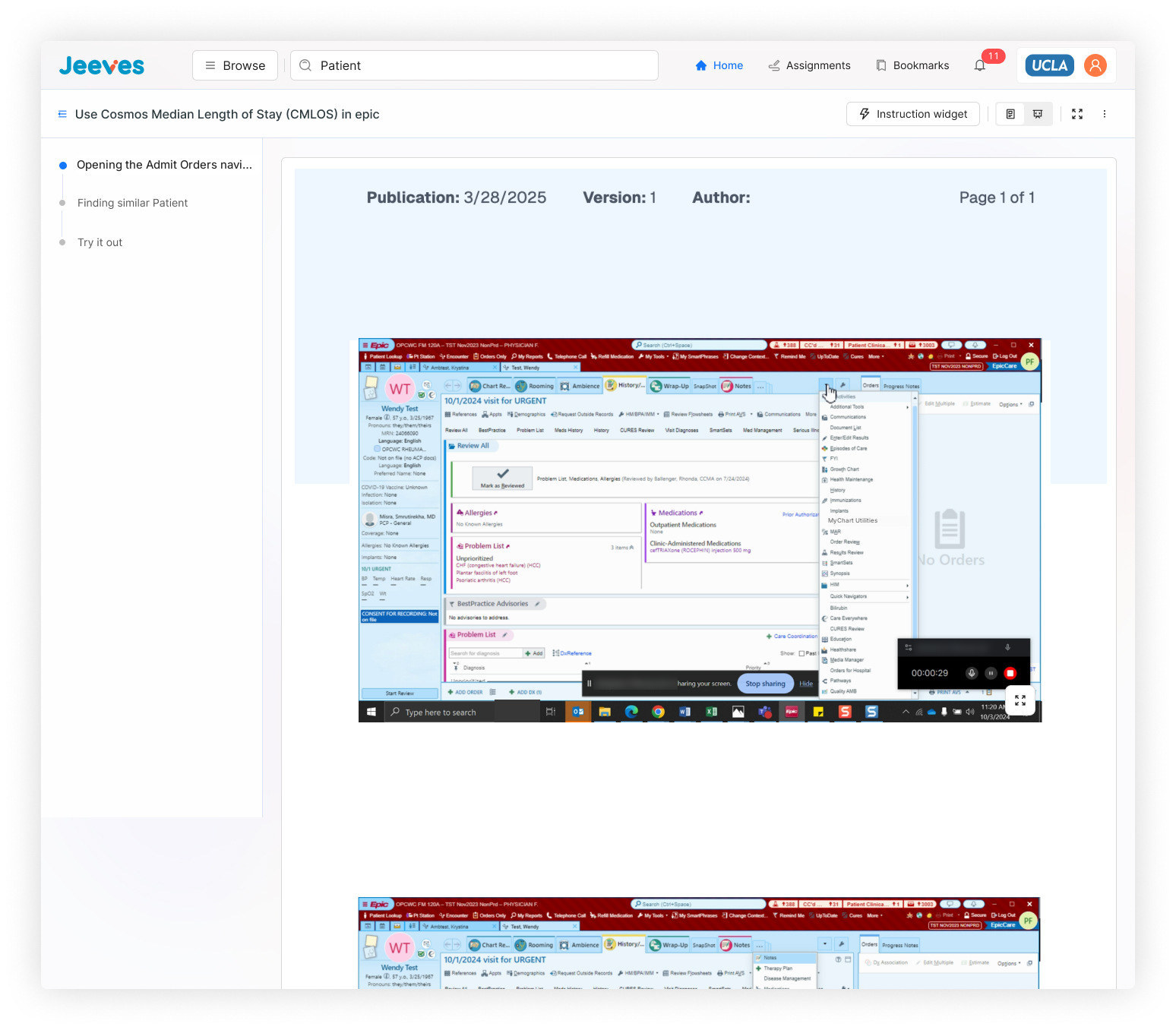The image size is (1176, 1030).
Task: Enter fullscreen from the header toolbar
Action: (x=1077, y=114)
